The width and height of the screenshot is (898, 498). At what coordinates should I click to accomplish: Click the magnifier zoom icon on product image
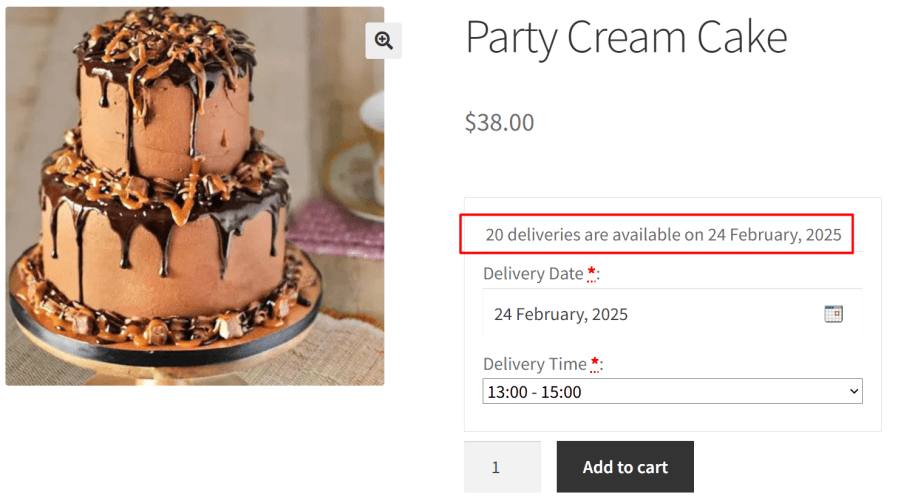click(x=383, y=40)
